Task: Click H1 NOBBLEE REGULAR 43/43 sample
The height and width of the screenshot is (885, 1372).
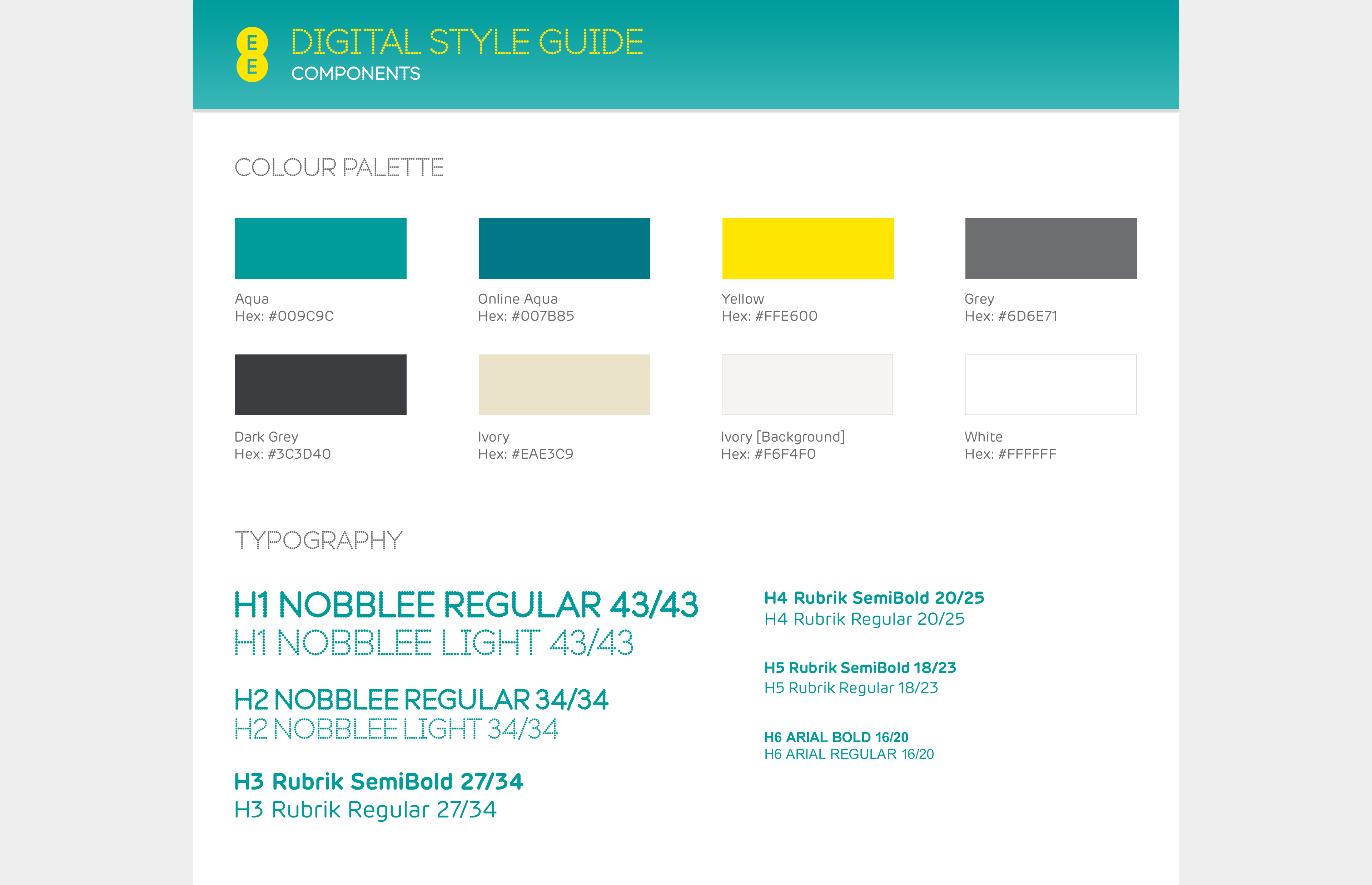Action: (x=467, y=605)
